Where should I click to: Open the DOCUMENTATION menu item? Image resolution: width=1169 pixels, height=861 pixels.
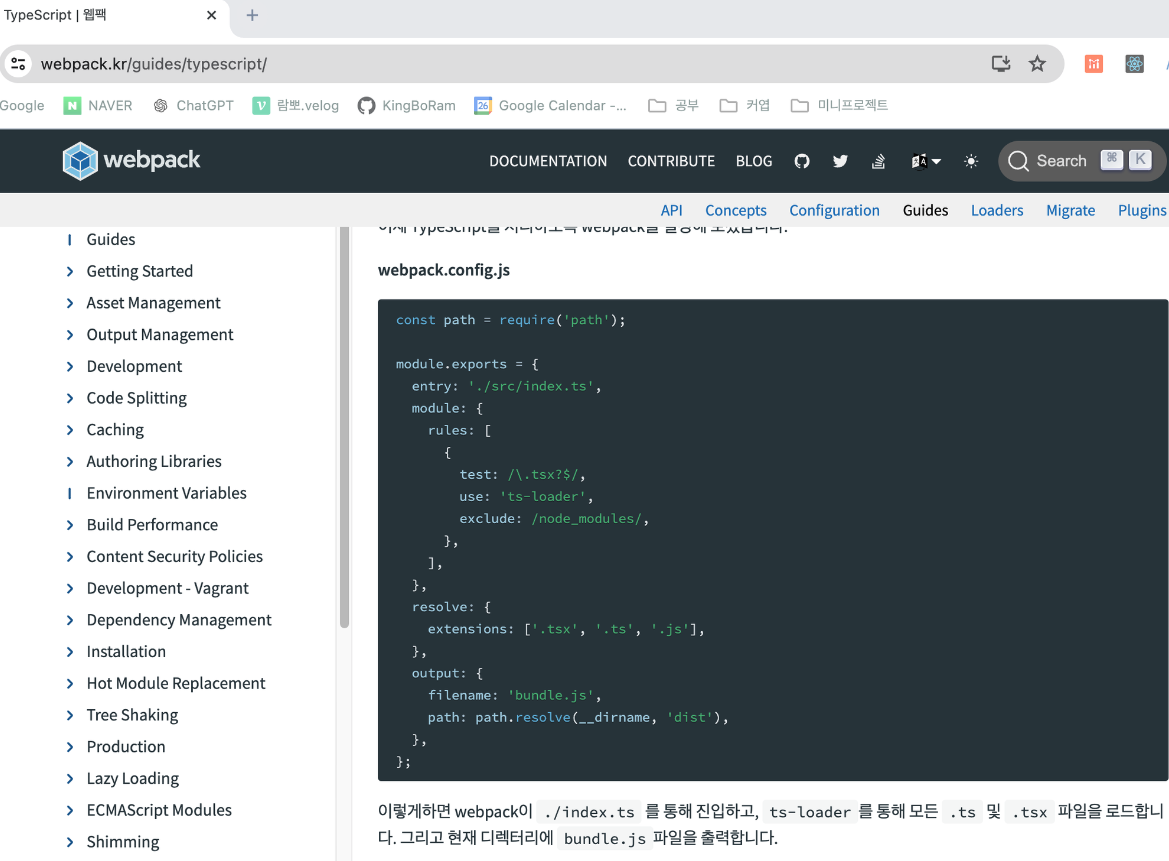click(x=548, y=161)
